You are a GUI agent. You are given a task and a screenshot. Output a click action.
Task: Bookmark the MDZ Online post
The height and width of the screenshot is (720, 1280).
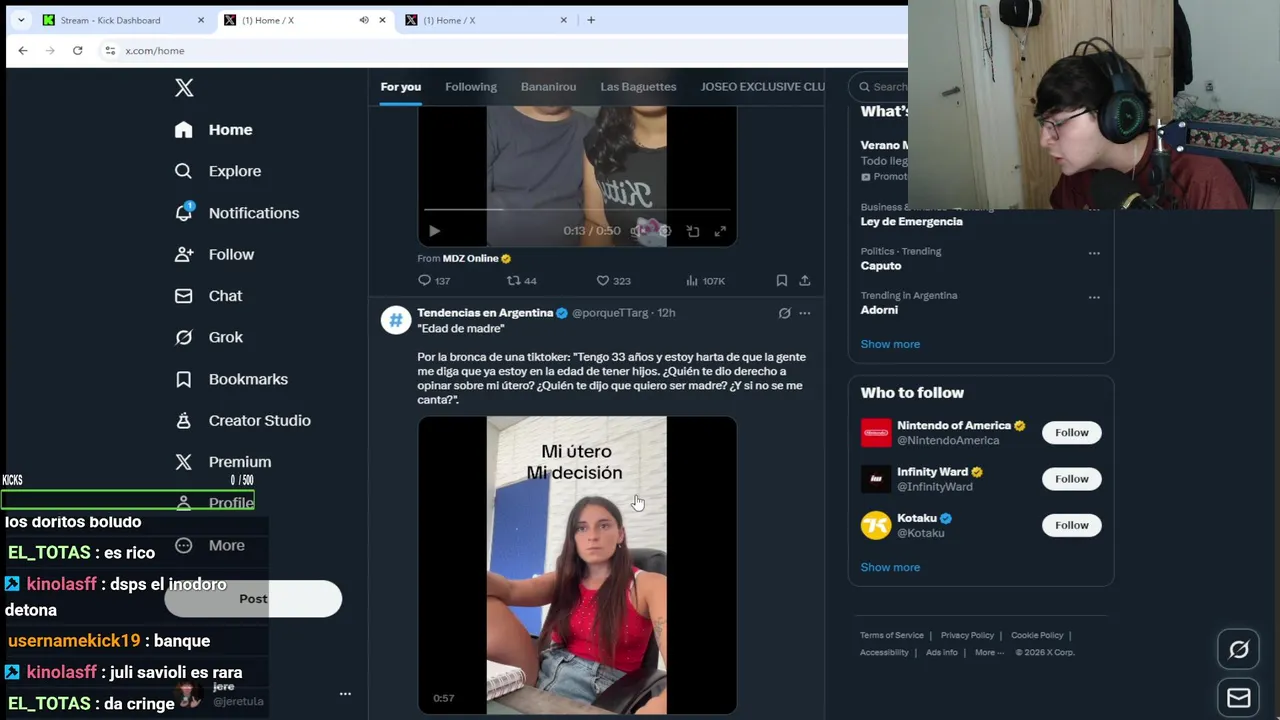point(782,281)
